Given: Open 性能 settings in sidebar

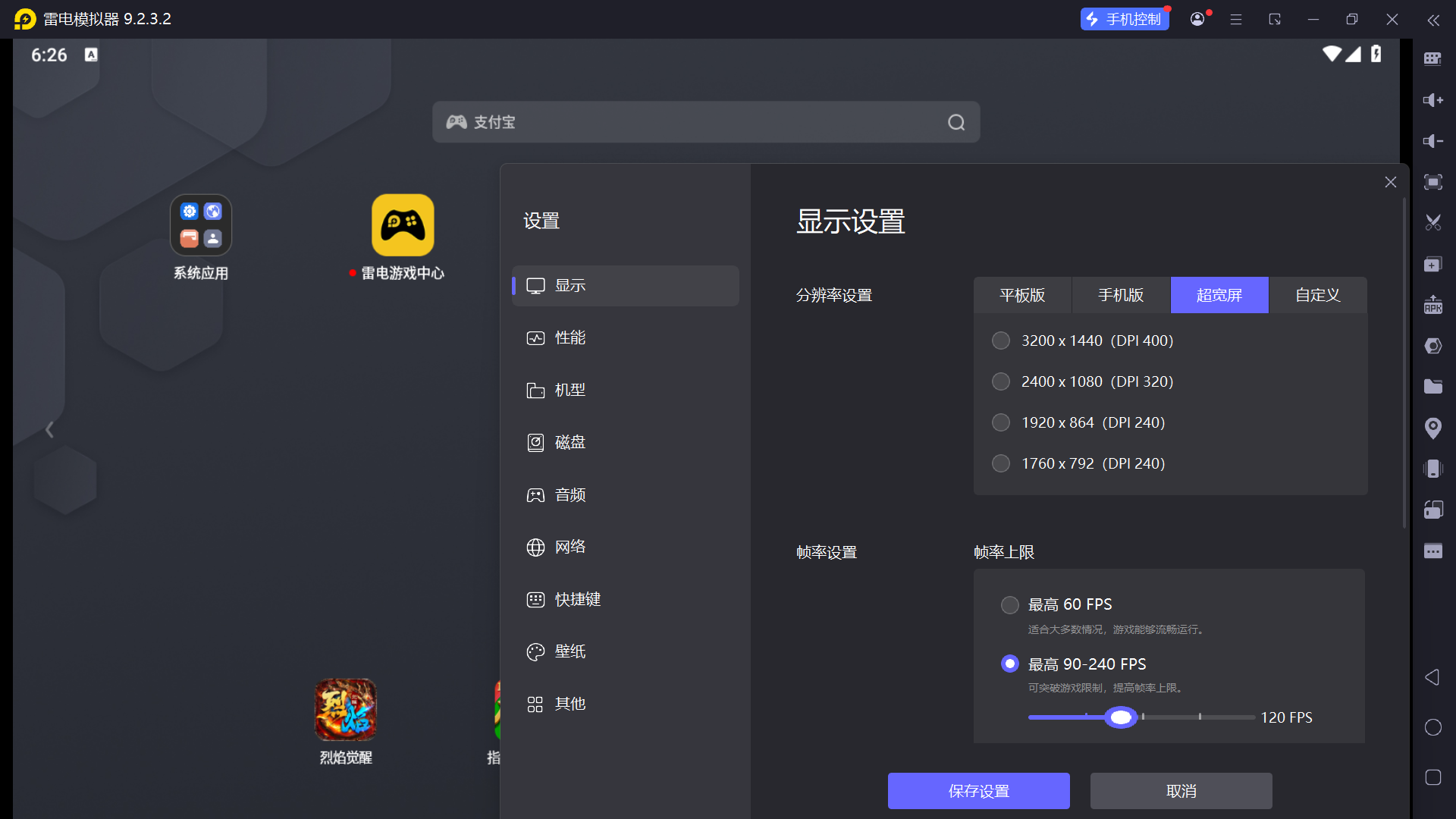Looking at the screenshot, I should [570, 337].
